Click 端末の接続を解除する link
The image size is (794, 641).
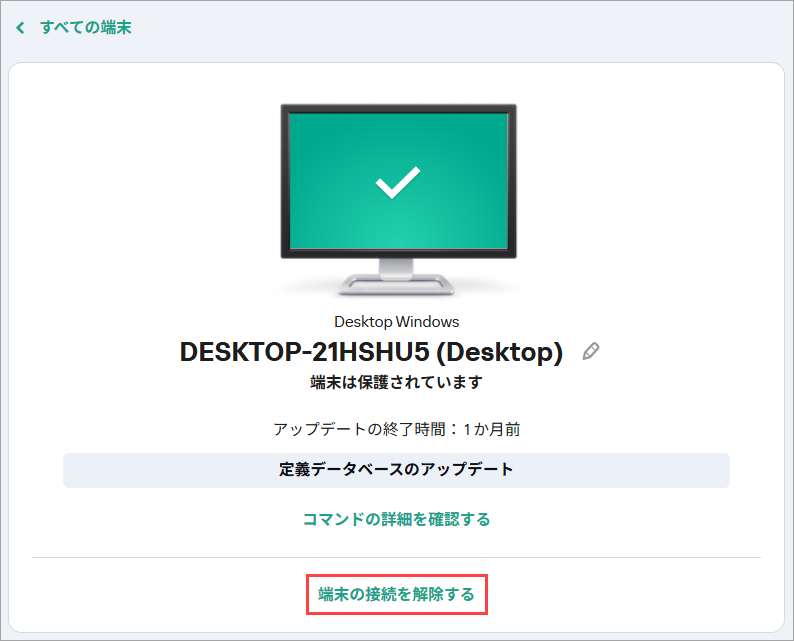coord(396,594)
